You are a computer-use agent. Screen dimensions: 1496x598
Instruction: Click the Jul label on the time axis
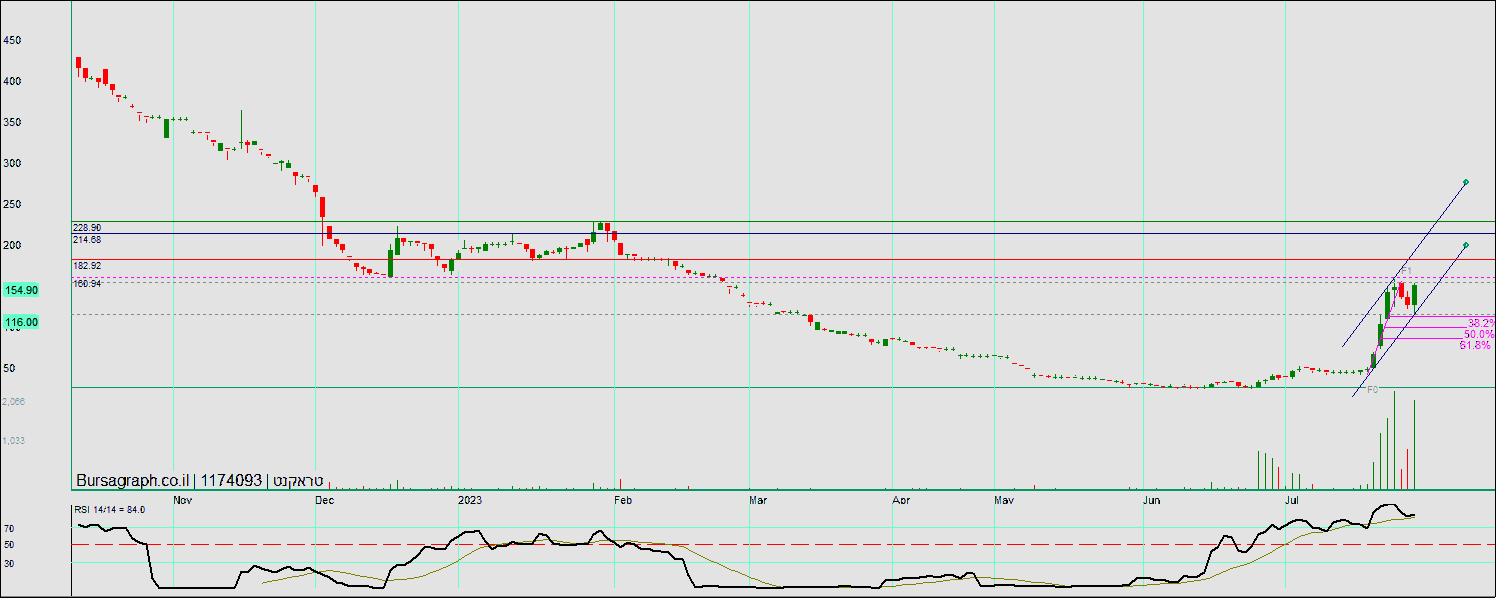(x=1293, y=498)
